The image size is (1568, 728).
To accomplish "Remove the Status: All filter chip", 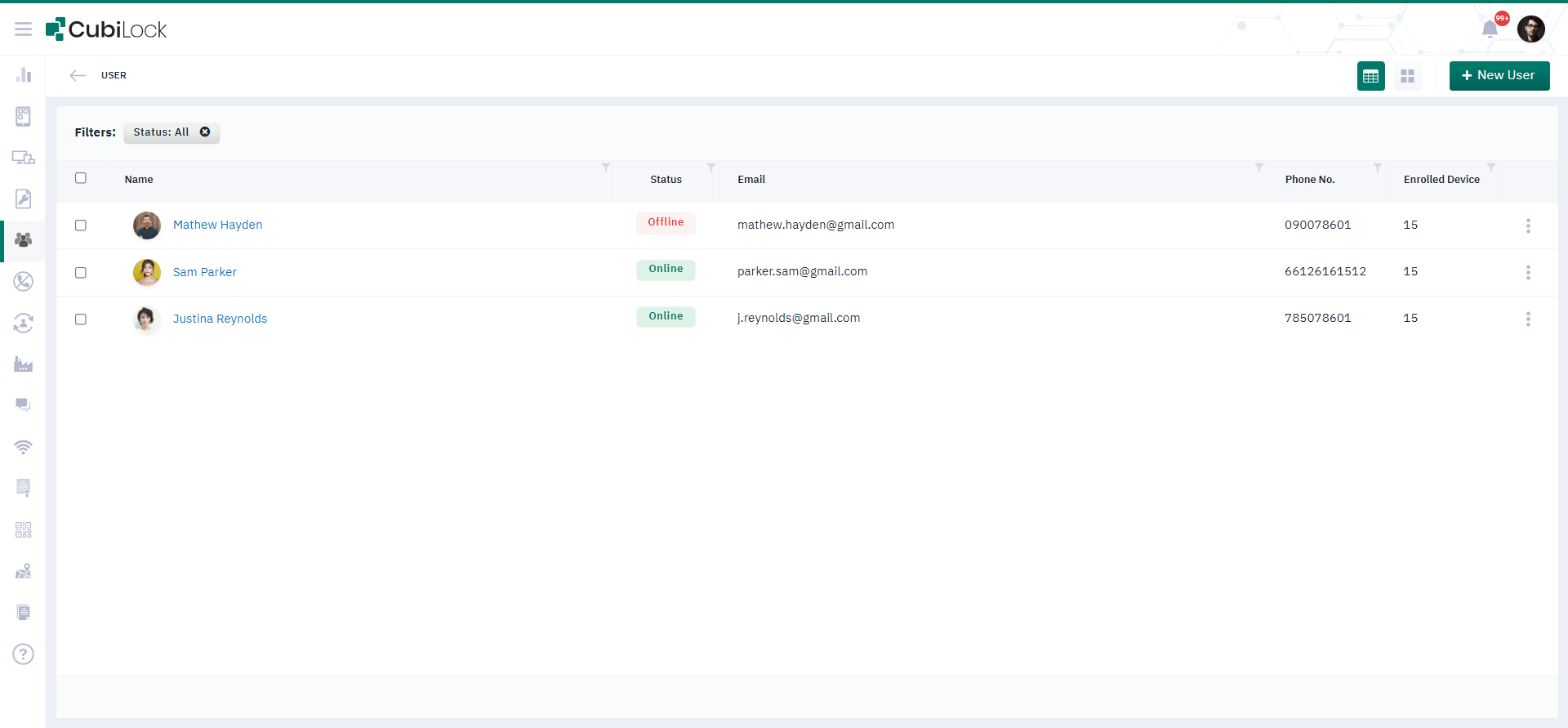I will pyautogui.click(x=205, y=132).
